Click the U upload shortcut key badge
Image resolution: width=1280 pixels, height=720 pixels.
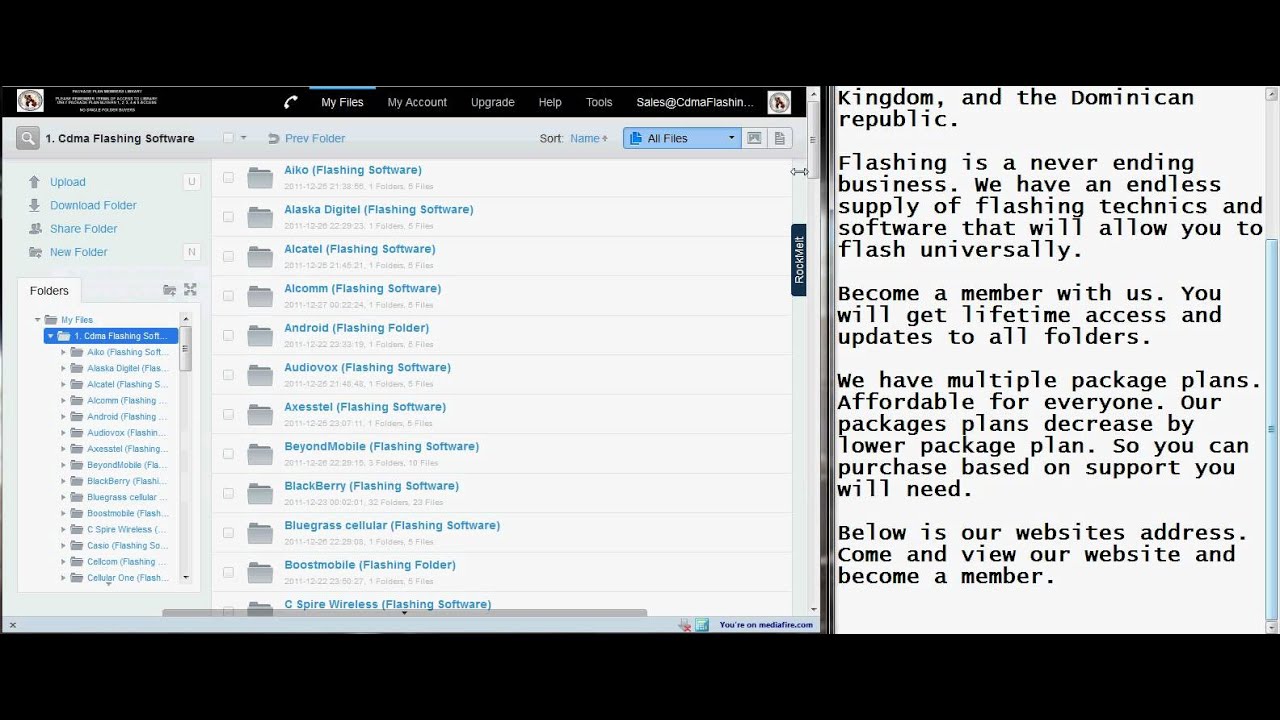coord(191,182)
